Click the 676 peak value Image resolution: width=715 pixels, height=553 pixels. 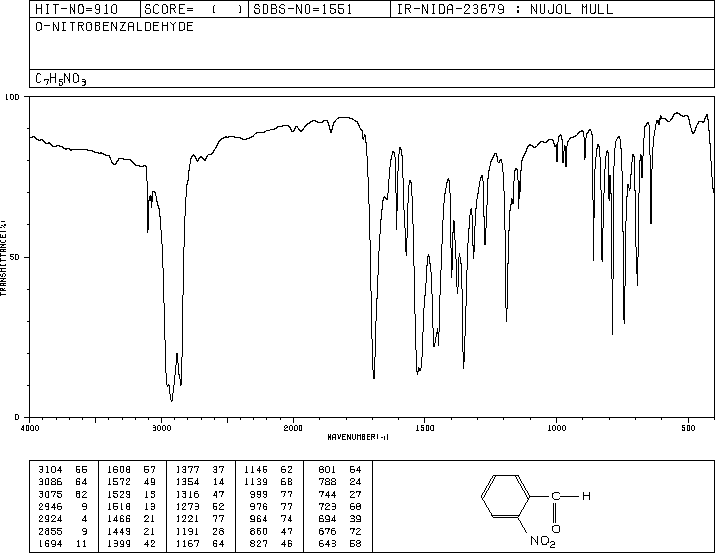point(327,531)
